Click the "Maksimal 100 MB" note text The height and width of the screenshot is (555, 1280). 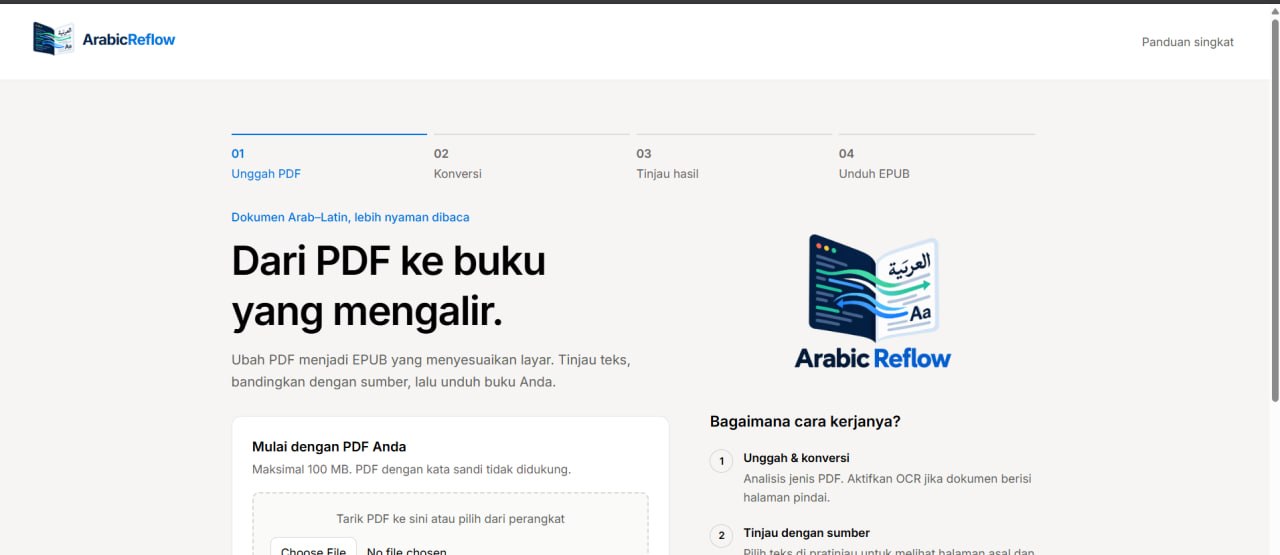pos(411,469)
